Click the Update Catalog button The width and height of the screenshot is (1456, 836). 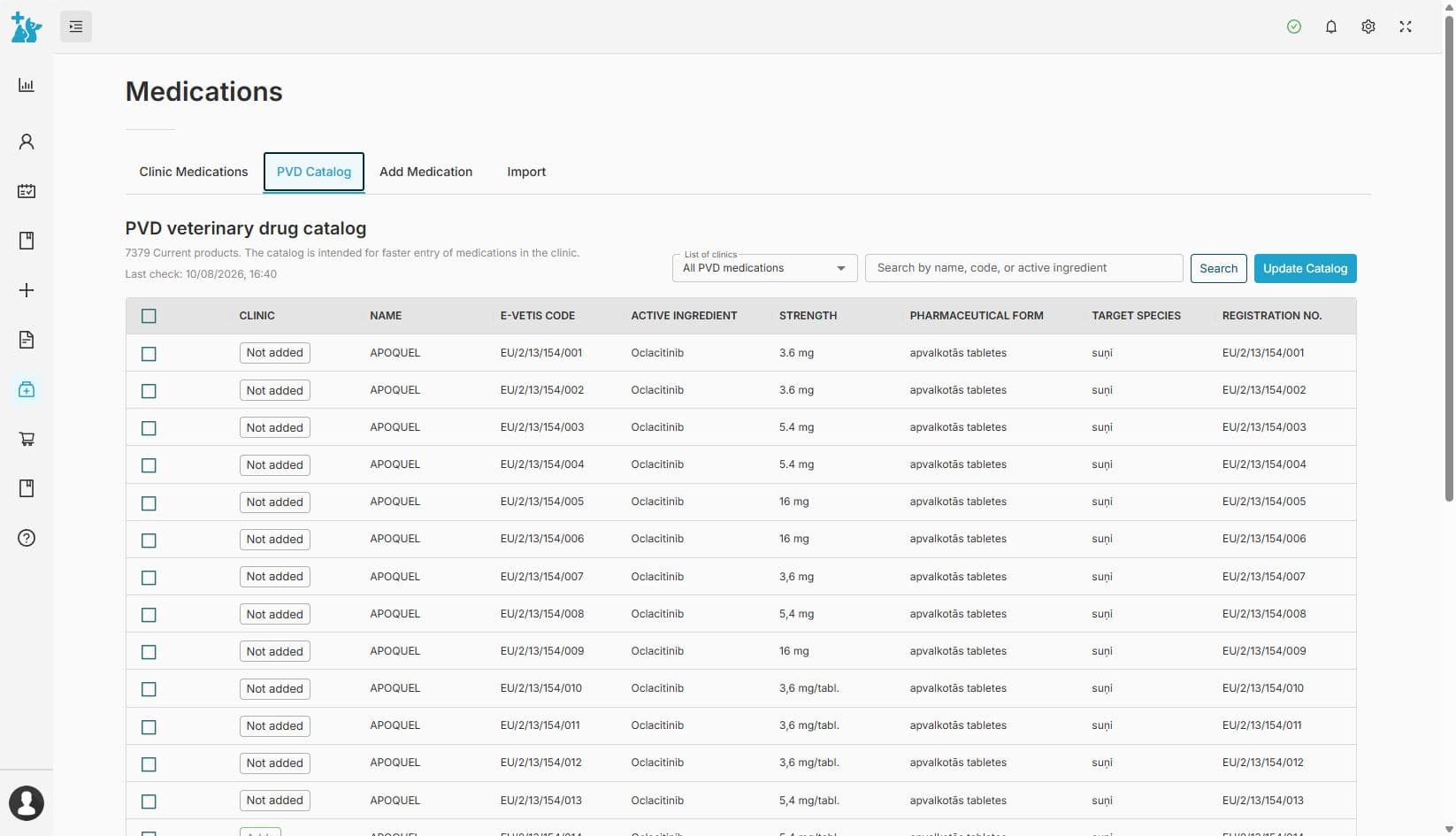click(1305, 268)
